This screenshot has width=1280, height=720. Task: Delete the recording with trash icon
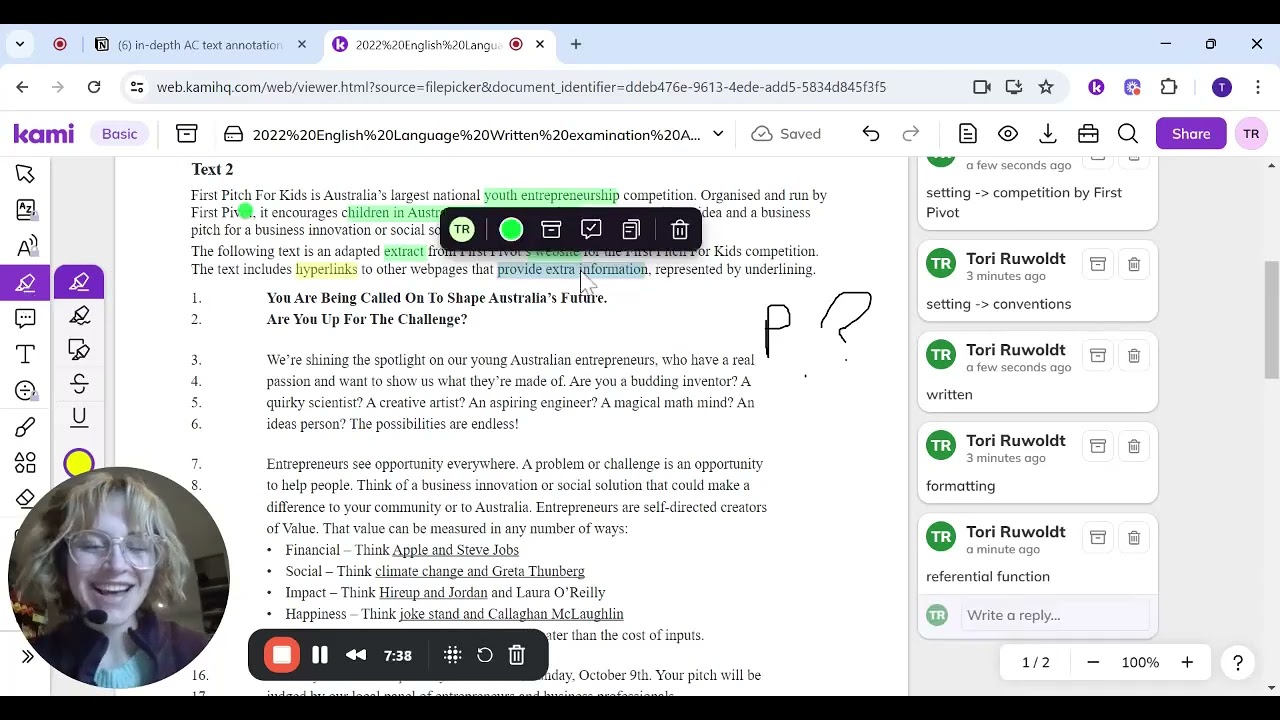point(517,656)
